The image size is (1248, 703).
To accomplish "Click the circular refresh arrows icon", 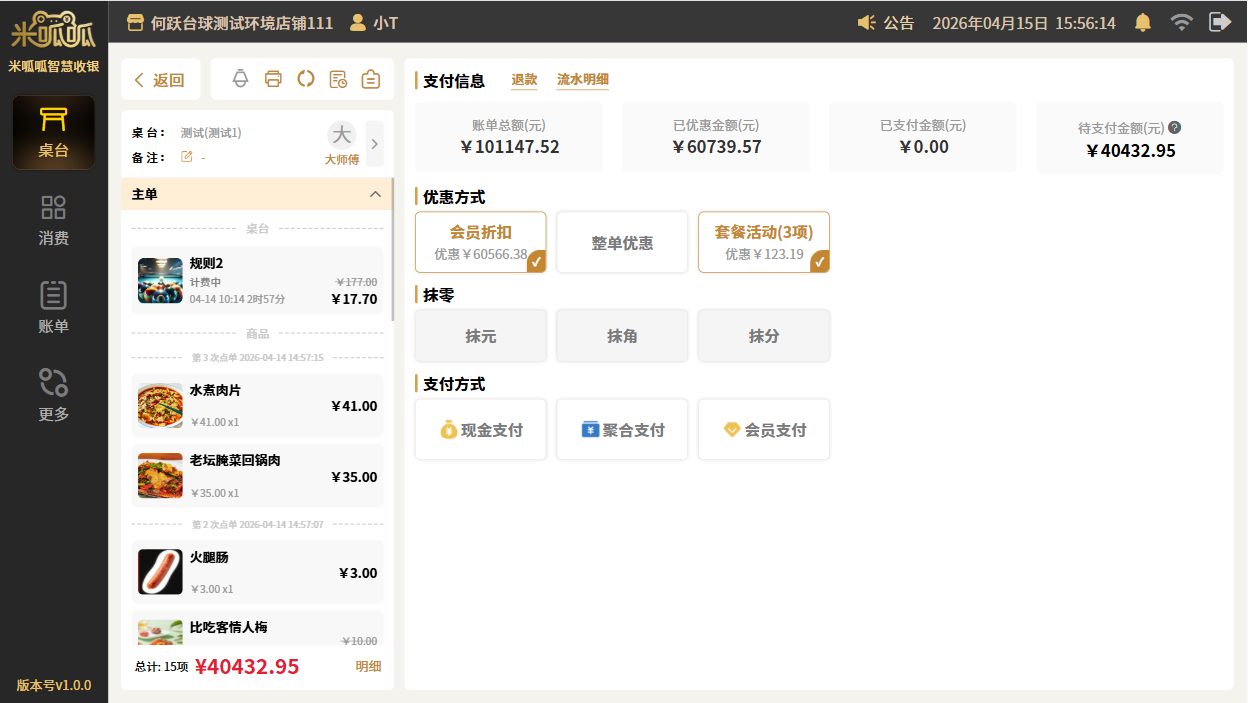I will coord(306,79).
